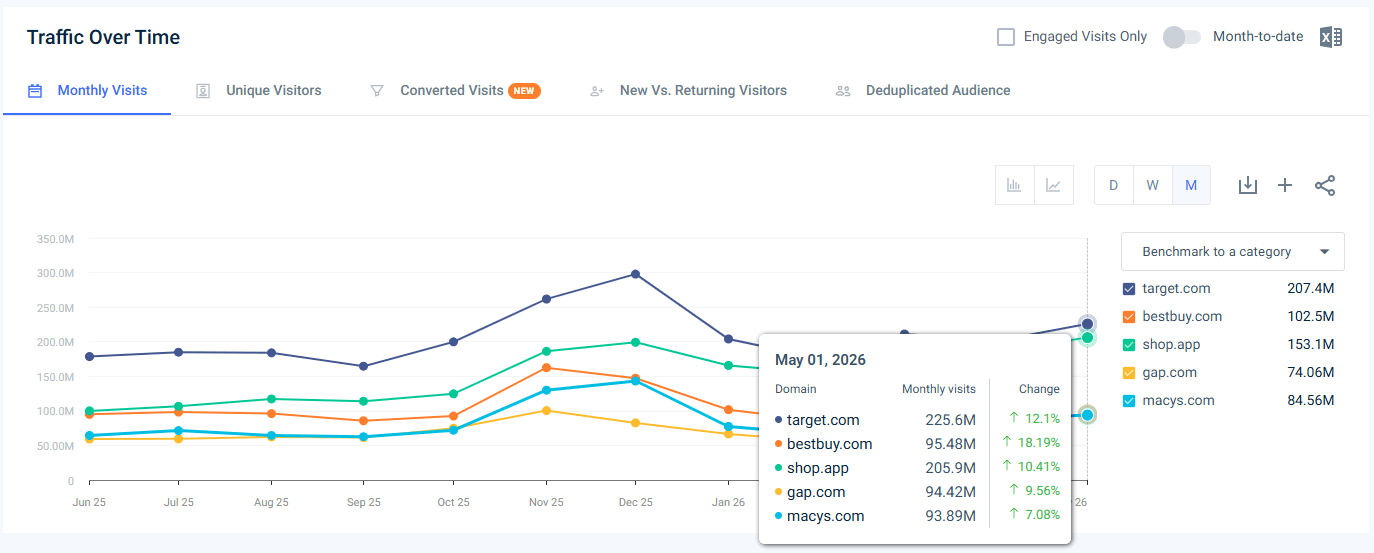This screenshot has width=1374, height=553.
Task: Click bestbuy.com row in tooltip
Action: [x=917, y=444]
